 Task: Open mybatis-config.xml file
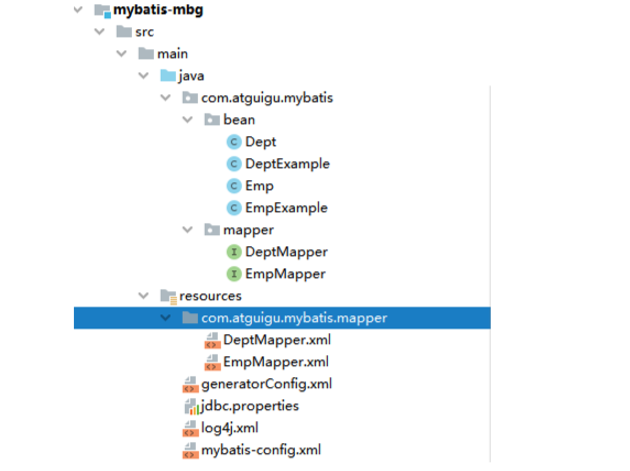click(x=260, y=450)
